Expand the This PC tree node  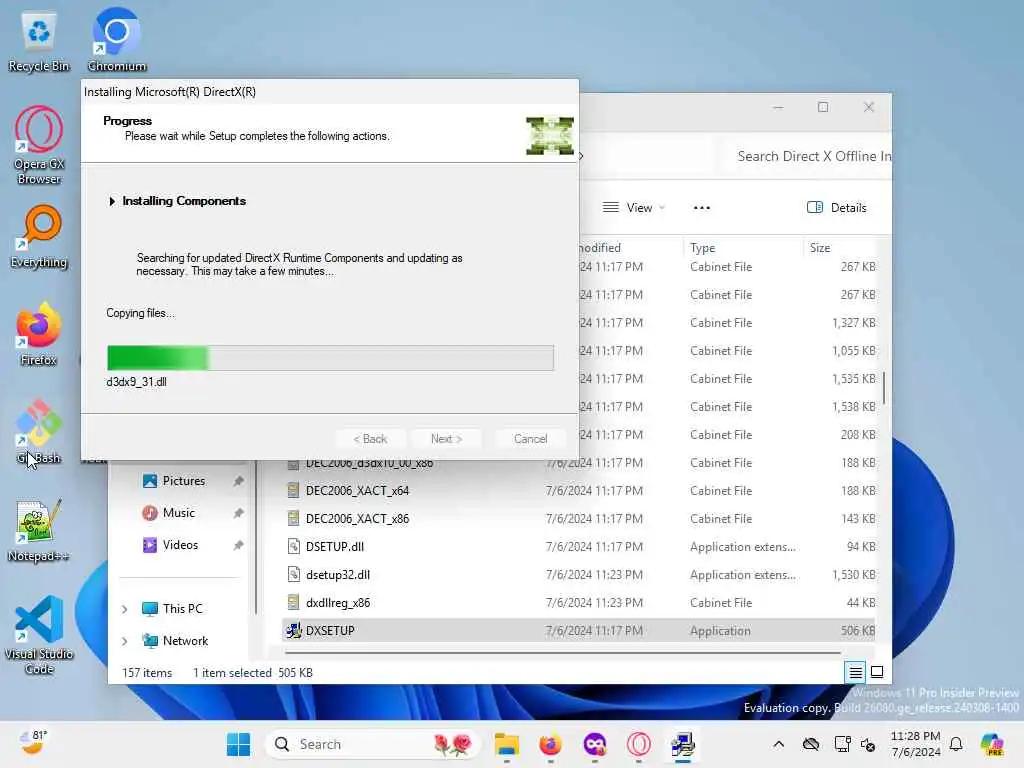[x=125, y=609]
